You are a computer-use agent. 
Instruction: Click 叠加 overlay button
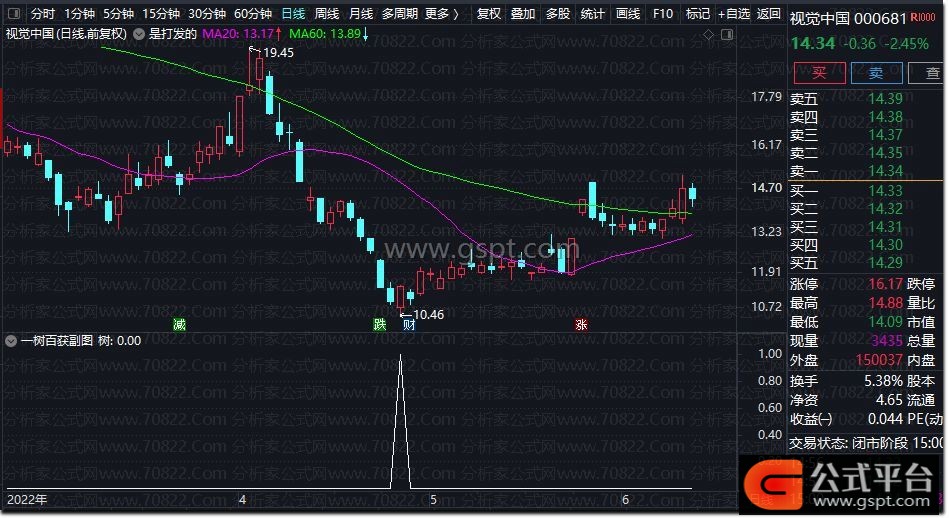(523, 13)
